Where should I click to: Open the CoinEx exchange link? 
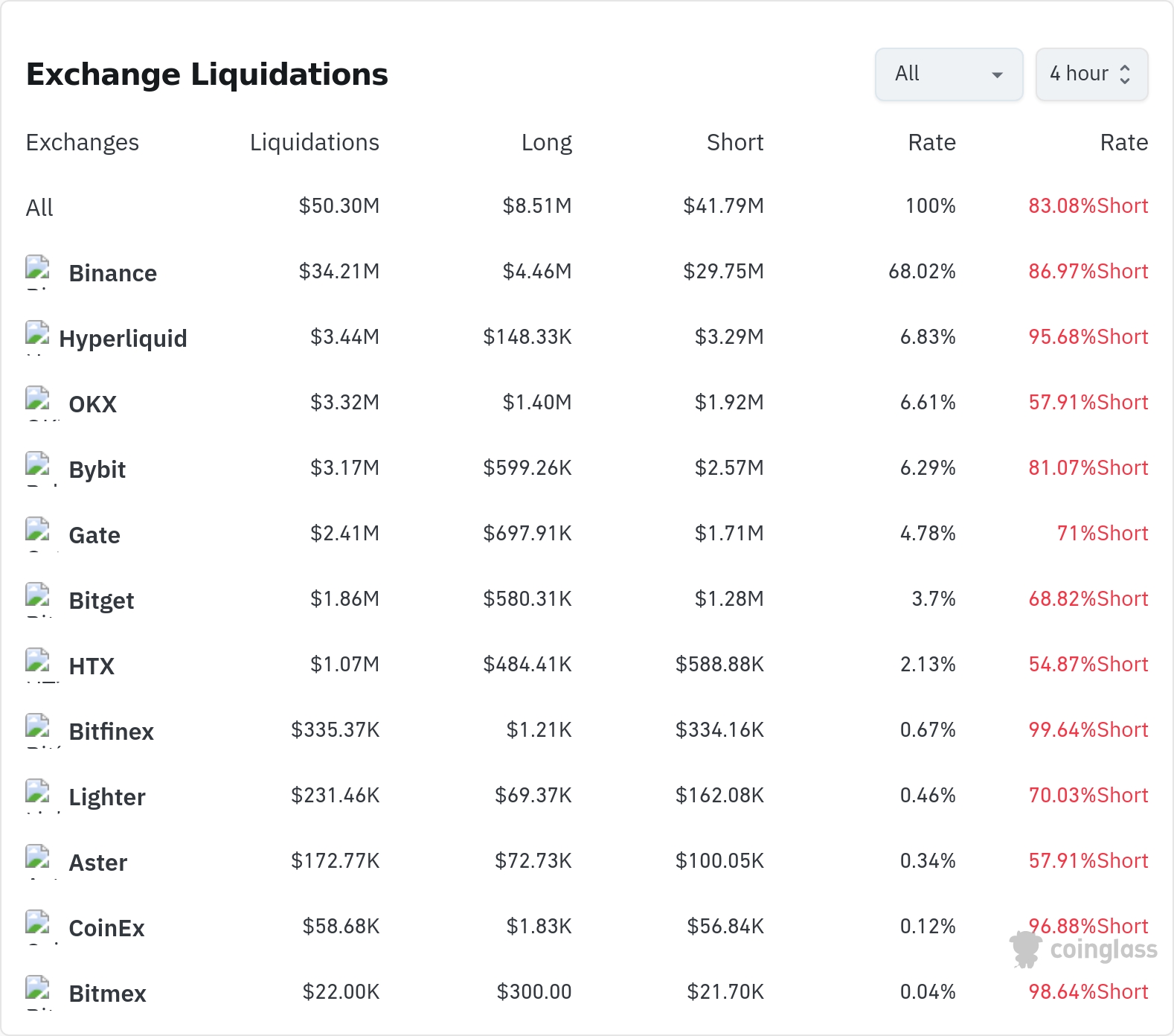tap(106, 928)
